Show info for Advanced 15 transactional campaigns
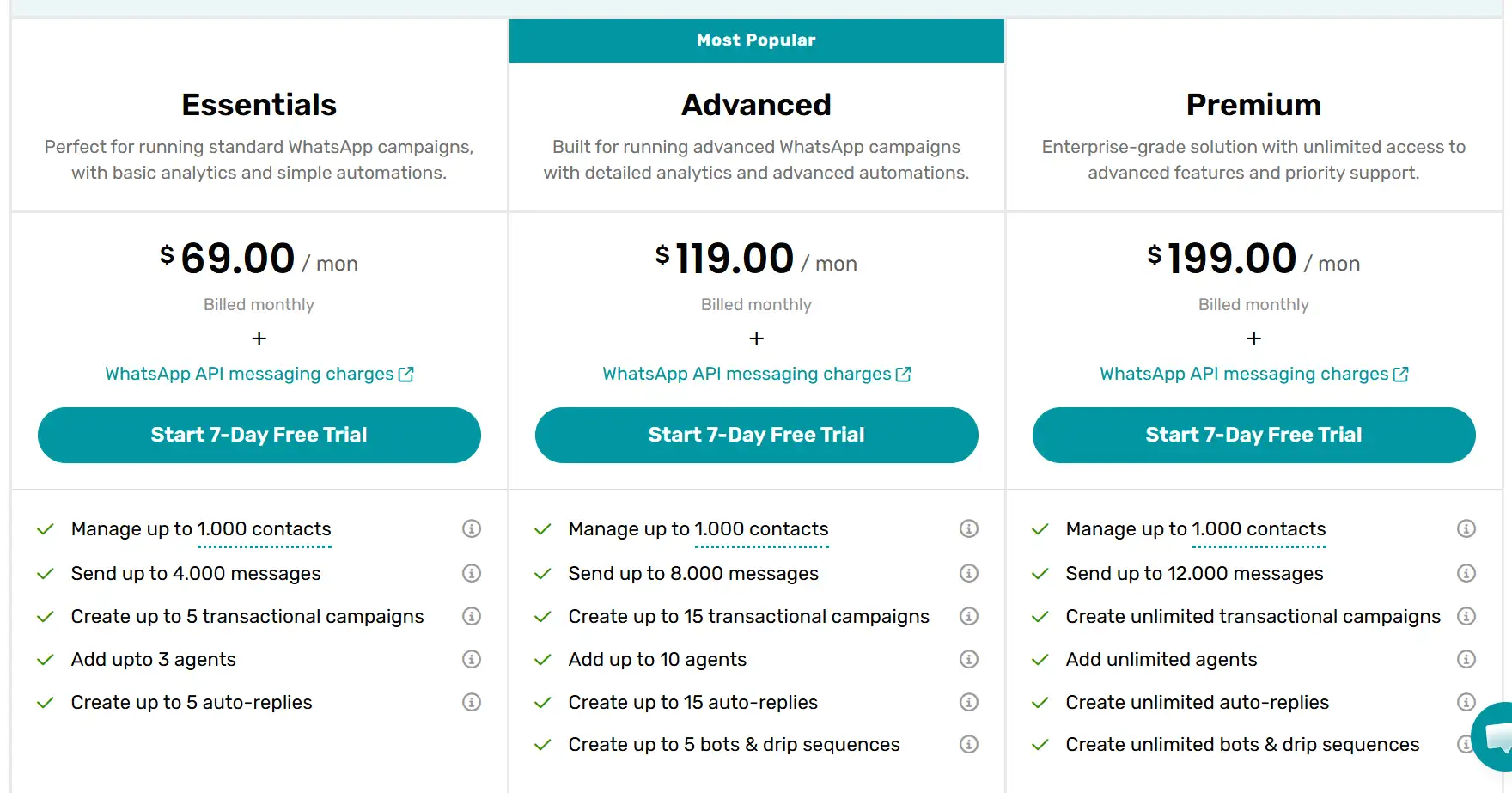 pyautogui.click(x=969, y=616)
